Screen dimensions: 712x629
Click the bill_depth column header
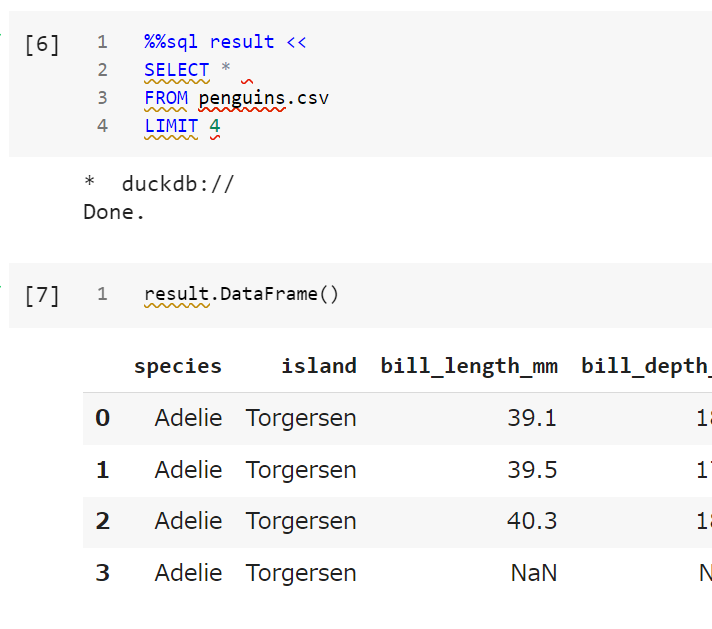646,366
